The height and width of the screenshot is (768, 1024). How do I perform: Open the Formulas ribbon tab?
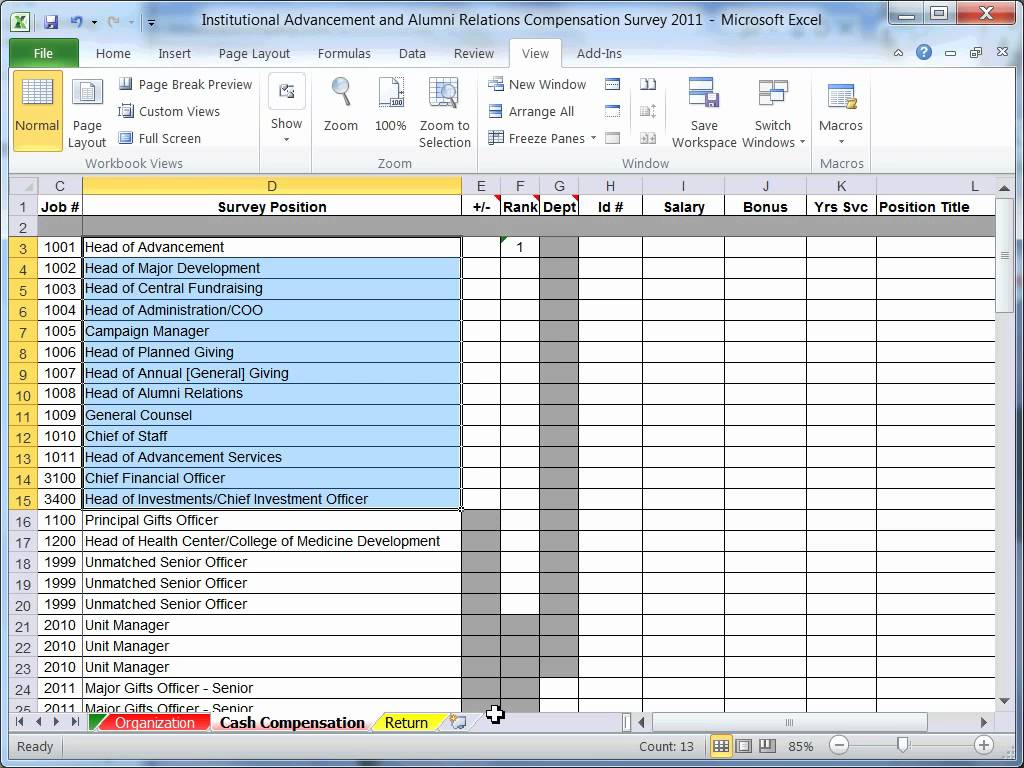[x=344, y=54]
